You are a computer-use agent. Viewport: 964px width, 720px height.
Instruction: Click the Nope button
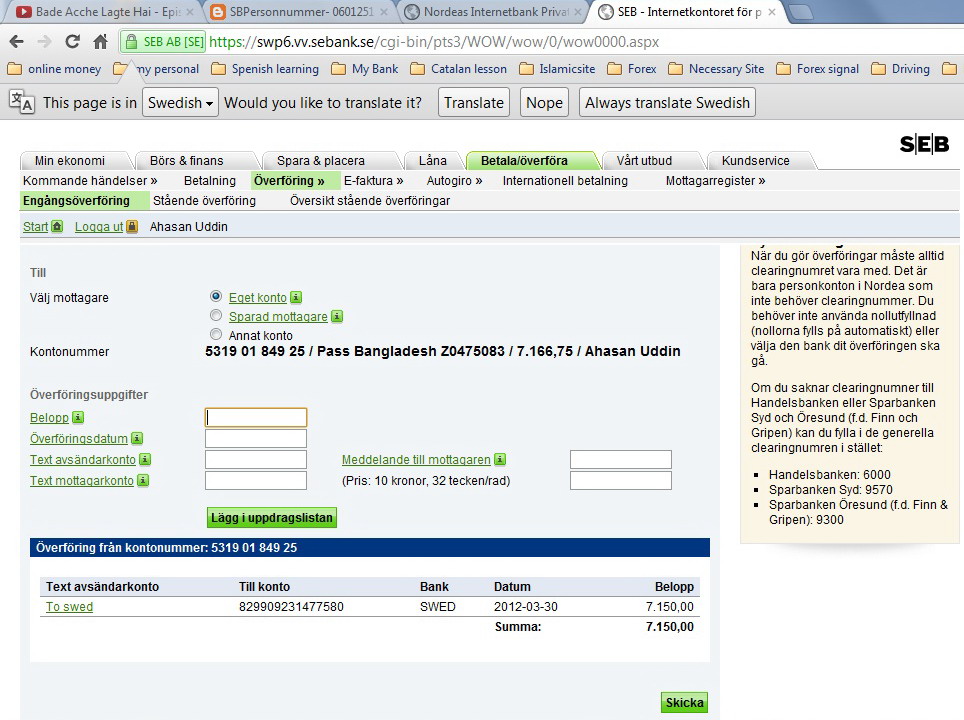[544, 102]
